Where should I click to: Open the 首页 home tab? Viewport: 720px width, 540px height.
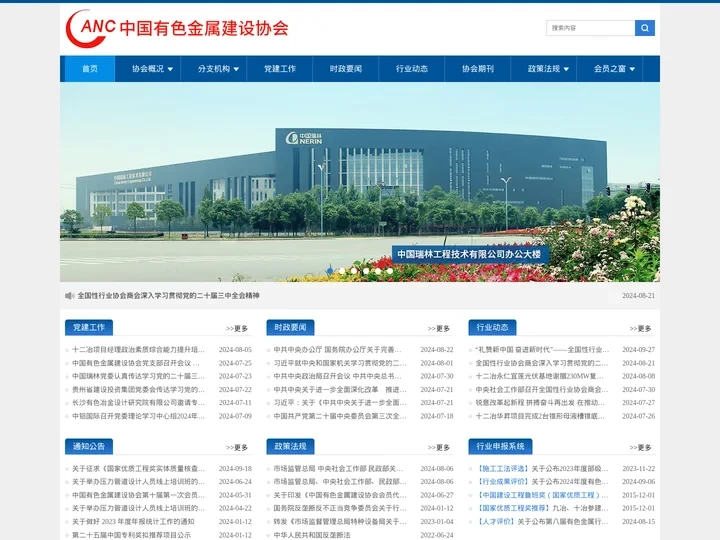pos(90,69)
